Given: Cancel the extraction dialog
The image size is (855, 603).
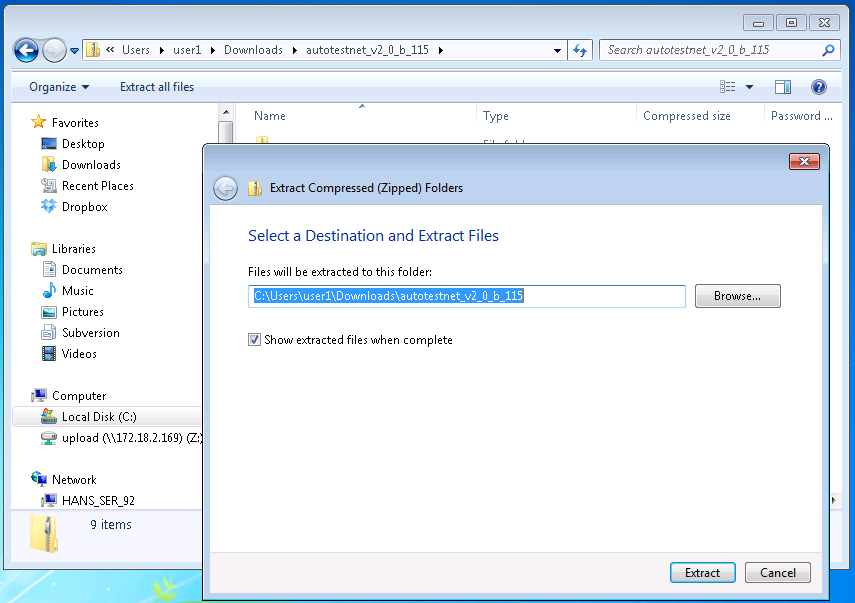Looking at the screenshot, I should pyautogui.click(x=777, y=573).
